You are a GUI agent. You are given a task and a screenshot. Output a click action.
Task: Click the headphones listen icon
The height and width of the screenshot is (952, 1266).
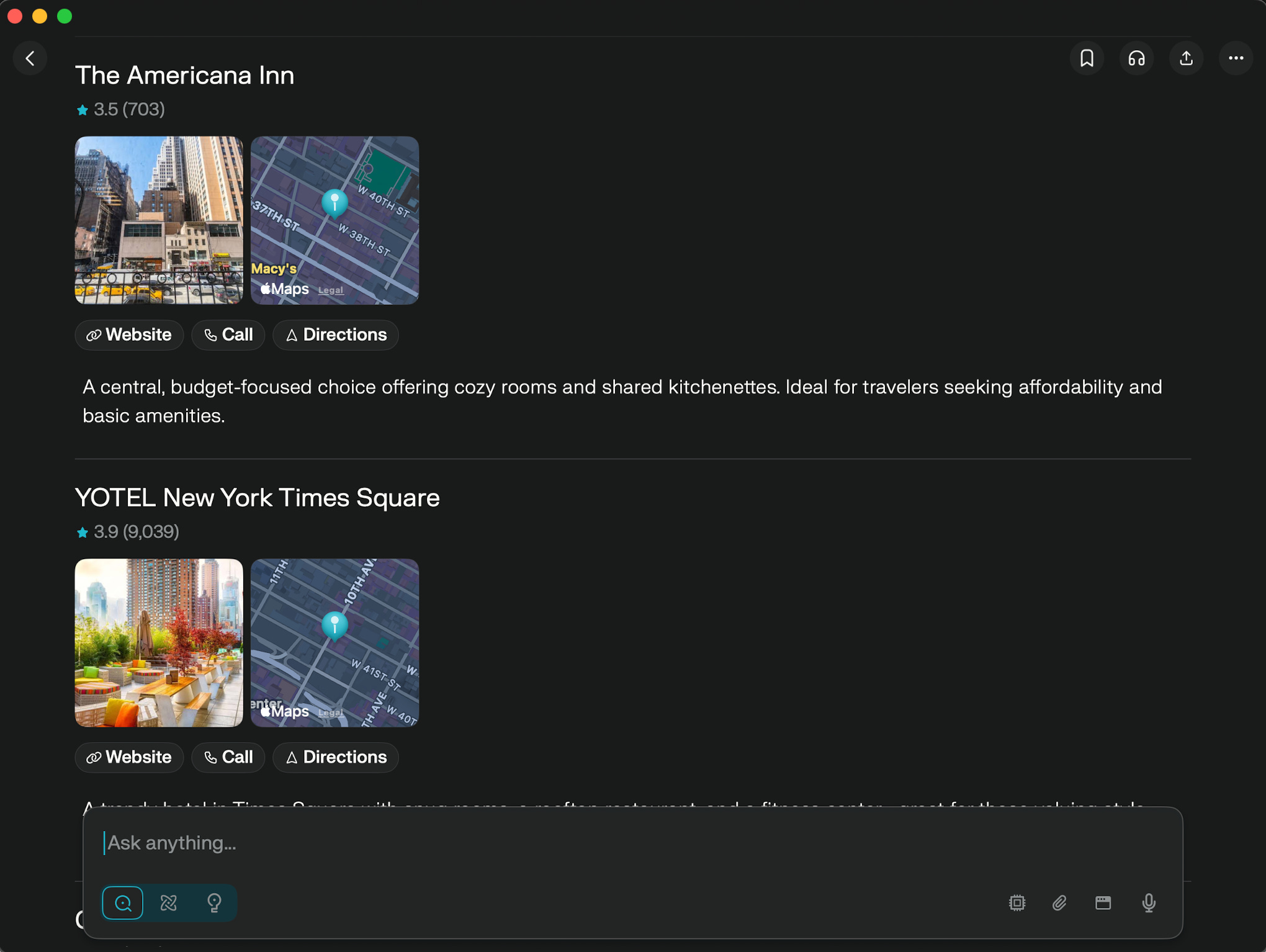[1136, 58]
